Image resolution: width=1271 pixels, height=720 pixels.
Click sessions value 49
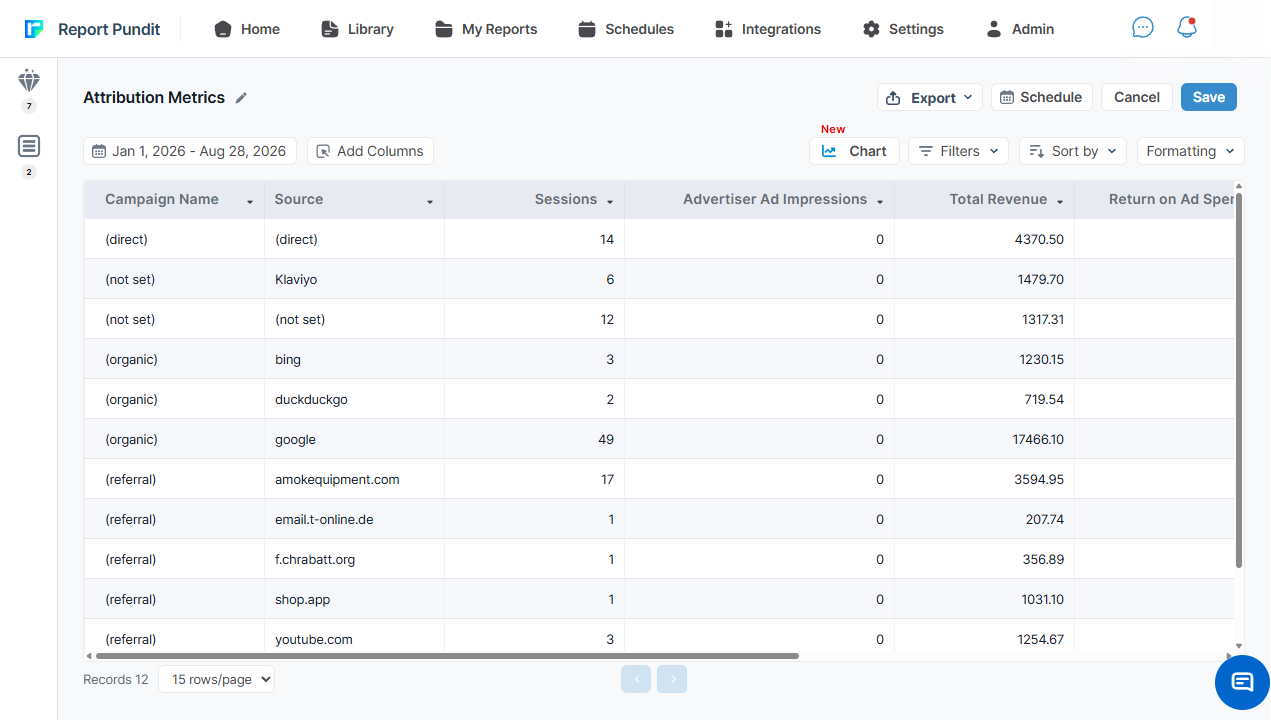pyautogui.click(x=605, y=439)
